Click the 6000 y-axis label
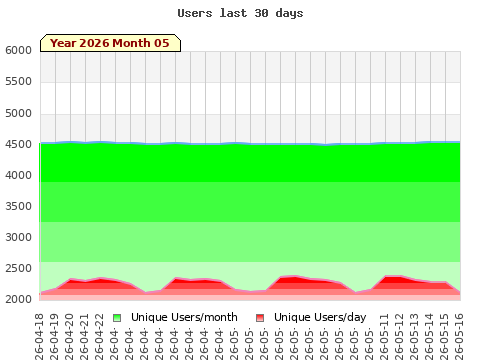Screen dimensions: 480x360 [18, 50]
